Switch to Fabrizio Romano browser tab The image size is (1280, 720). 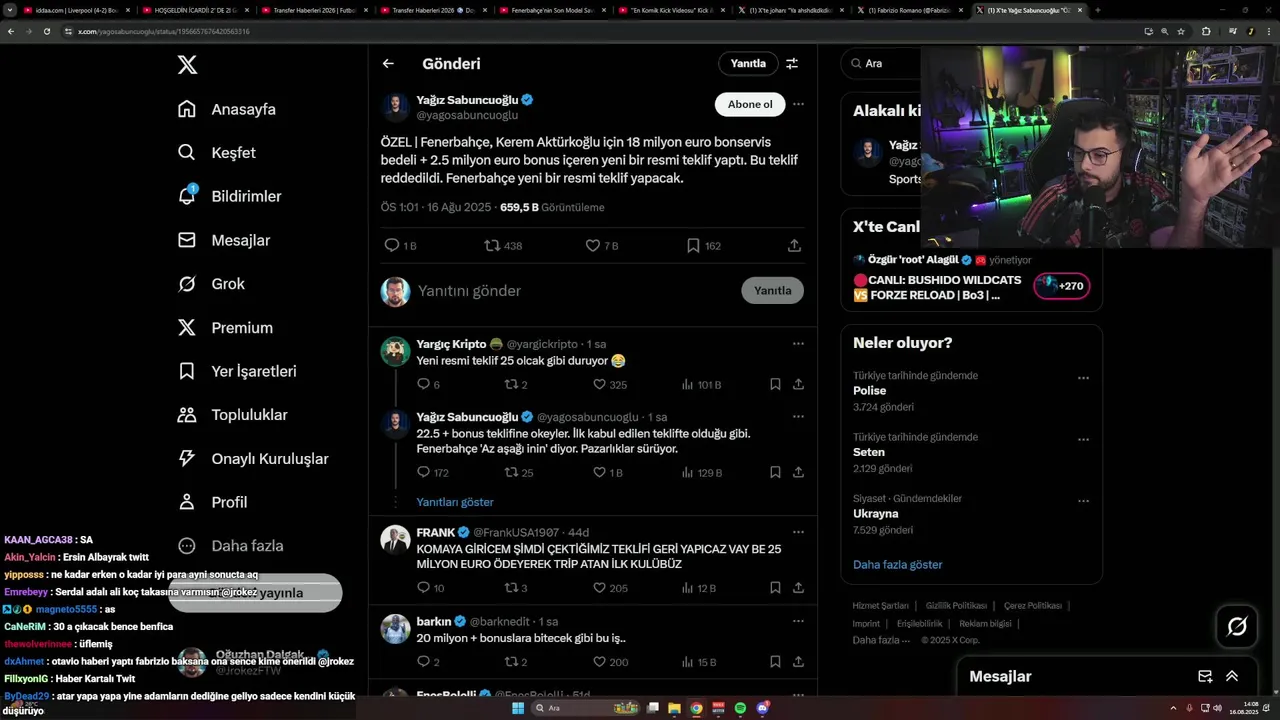tap(908, 10)
